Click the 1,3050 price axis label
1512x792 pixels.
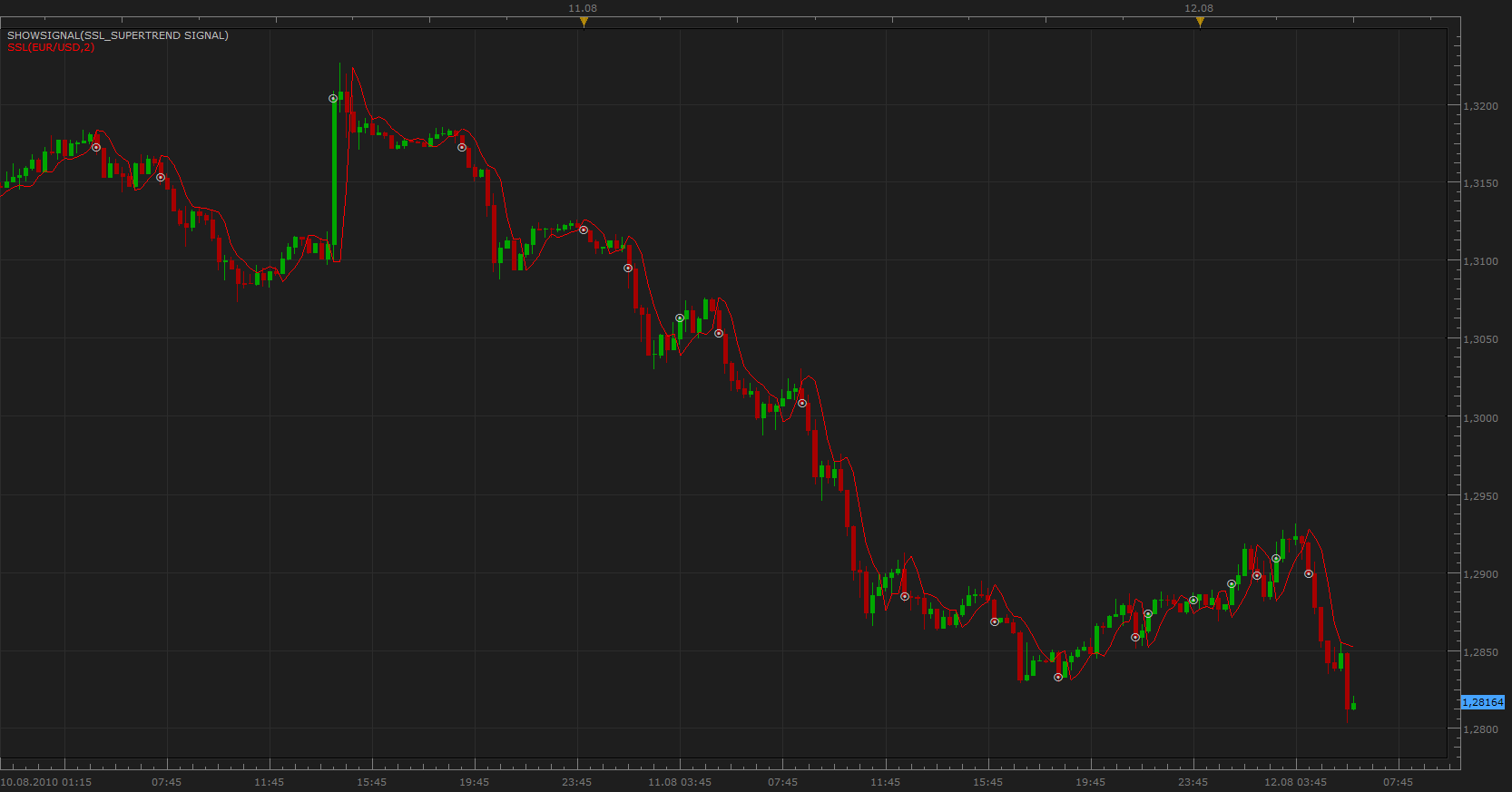coord(1481,339)
